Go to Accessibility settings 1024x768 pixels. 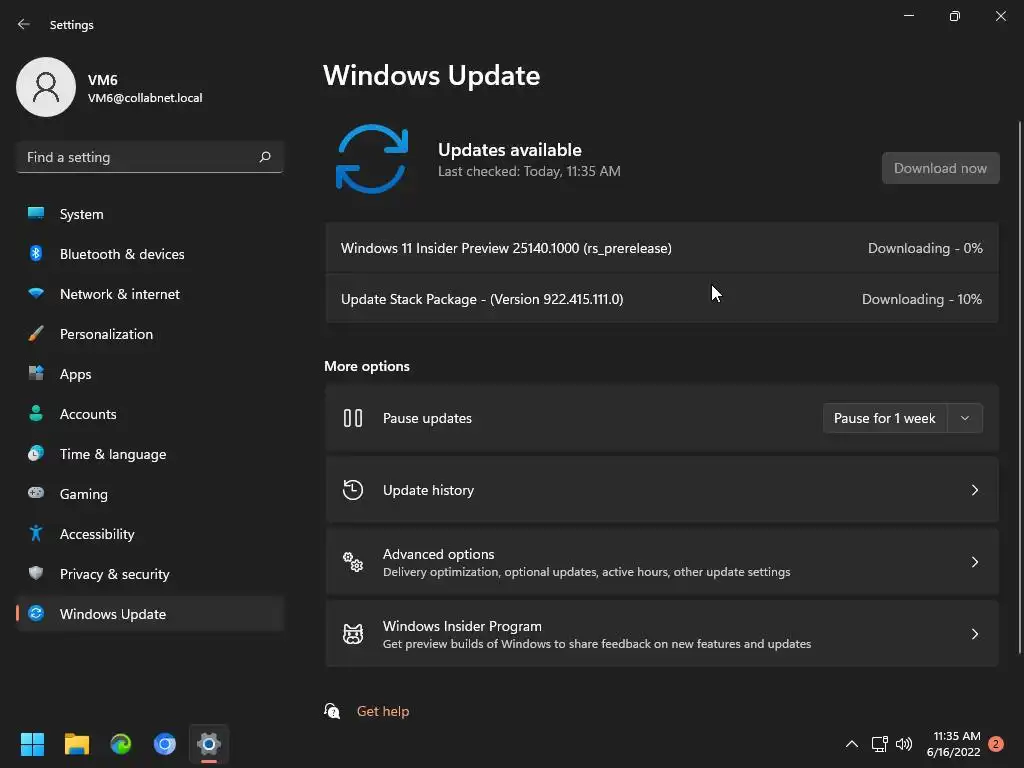pos(150,534)
